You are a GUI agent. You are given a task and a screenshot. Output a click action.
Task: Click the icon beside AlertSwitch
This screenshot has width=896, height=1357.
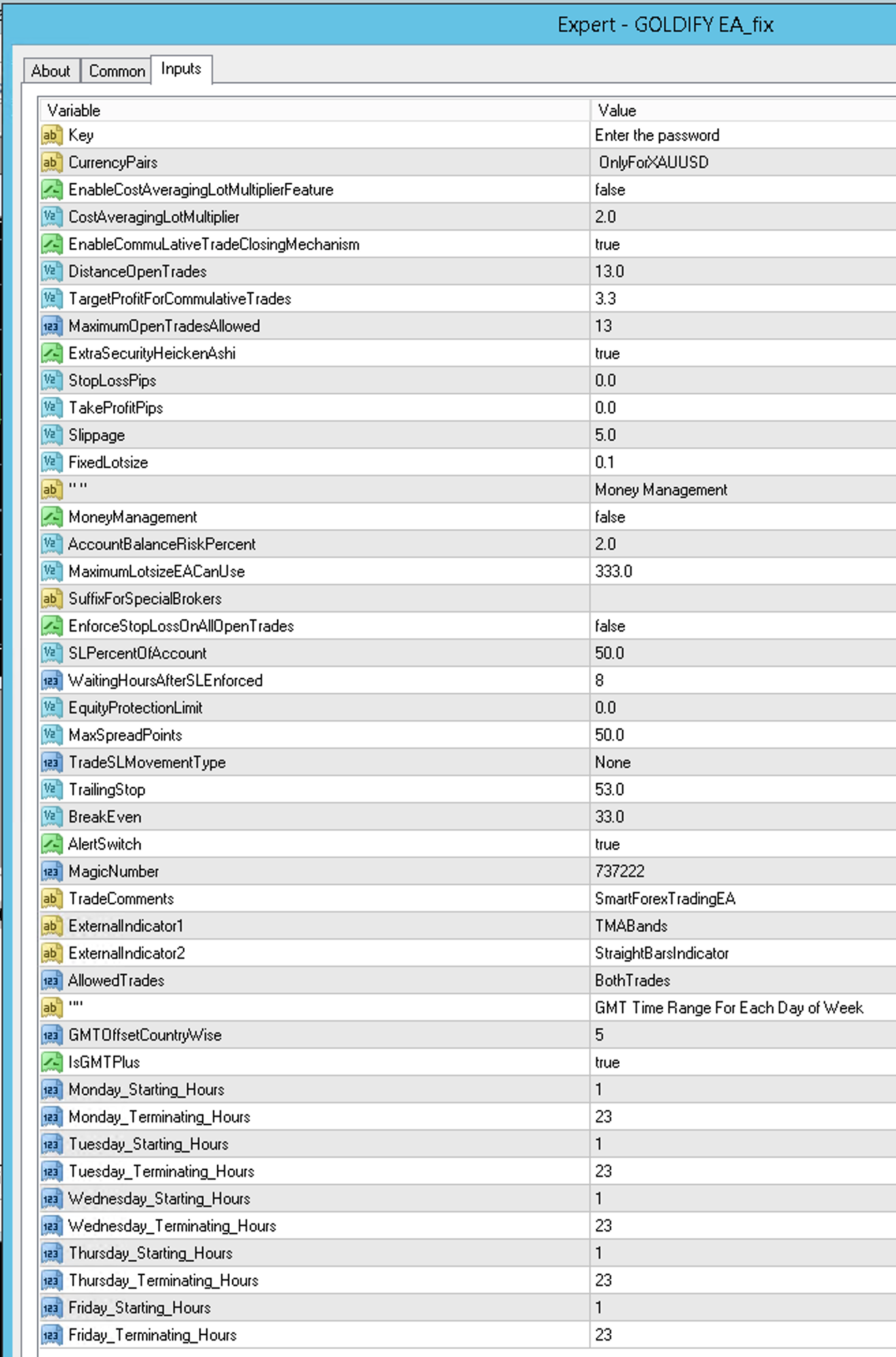52,844
